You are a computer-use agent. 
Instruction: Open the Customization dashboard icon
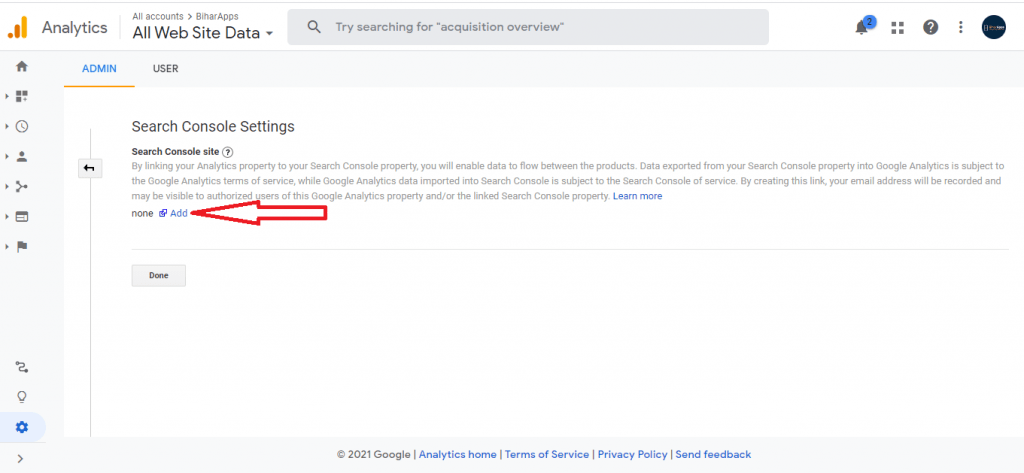[22, 96]
